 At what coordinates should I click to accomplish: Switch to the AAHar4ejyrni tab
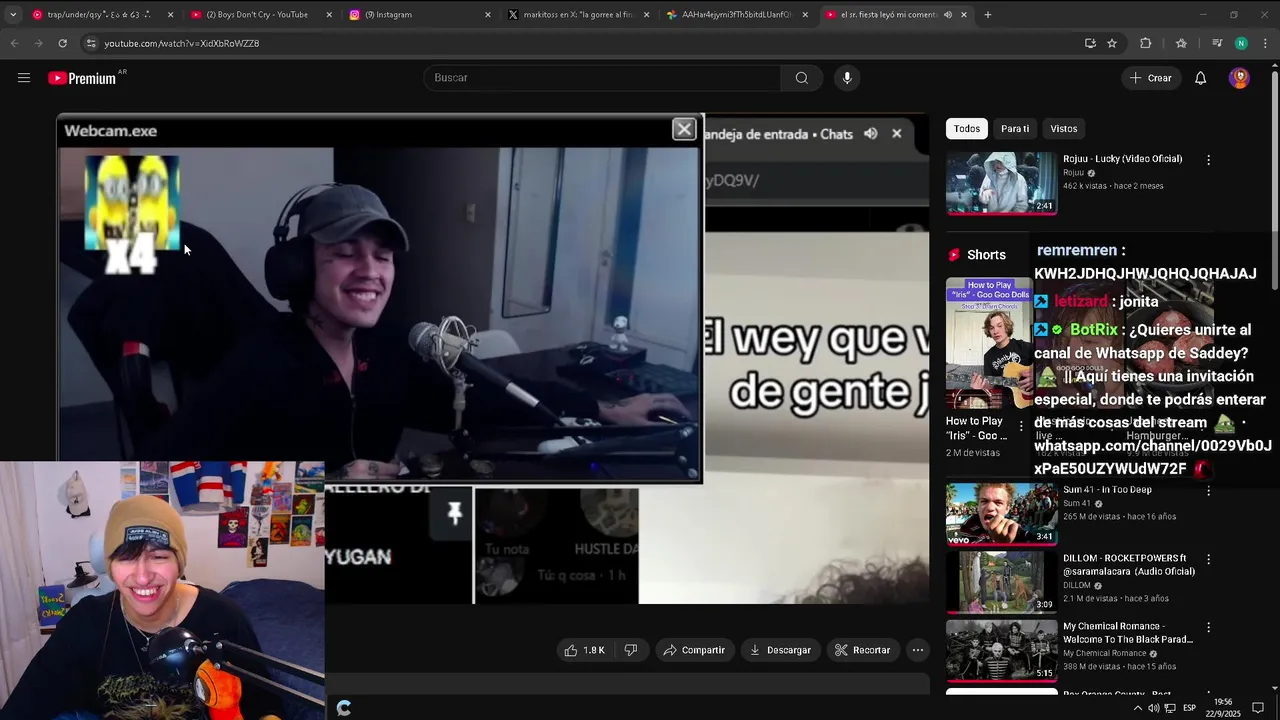pyautogui.click(x=737, y=15)
